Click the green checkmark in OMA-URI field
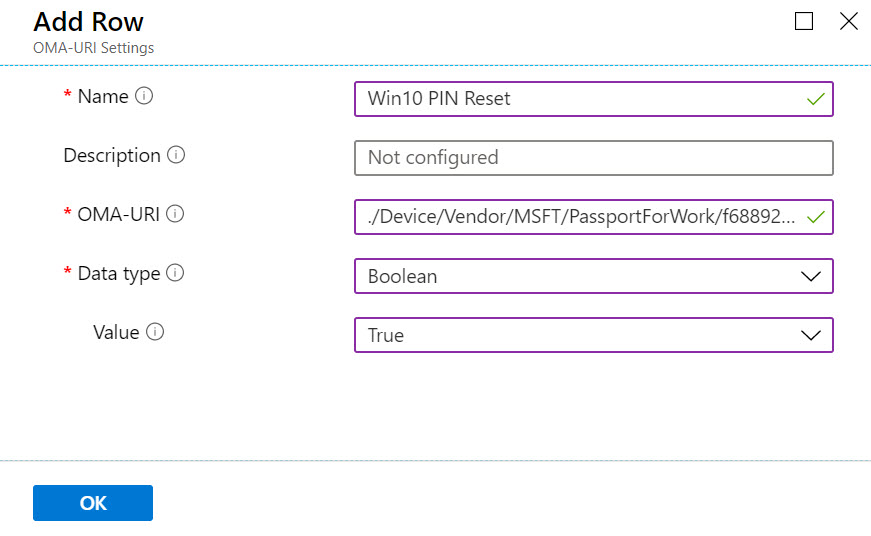871x536 pixels. click(815, 217)
